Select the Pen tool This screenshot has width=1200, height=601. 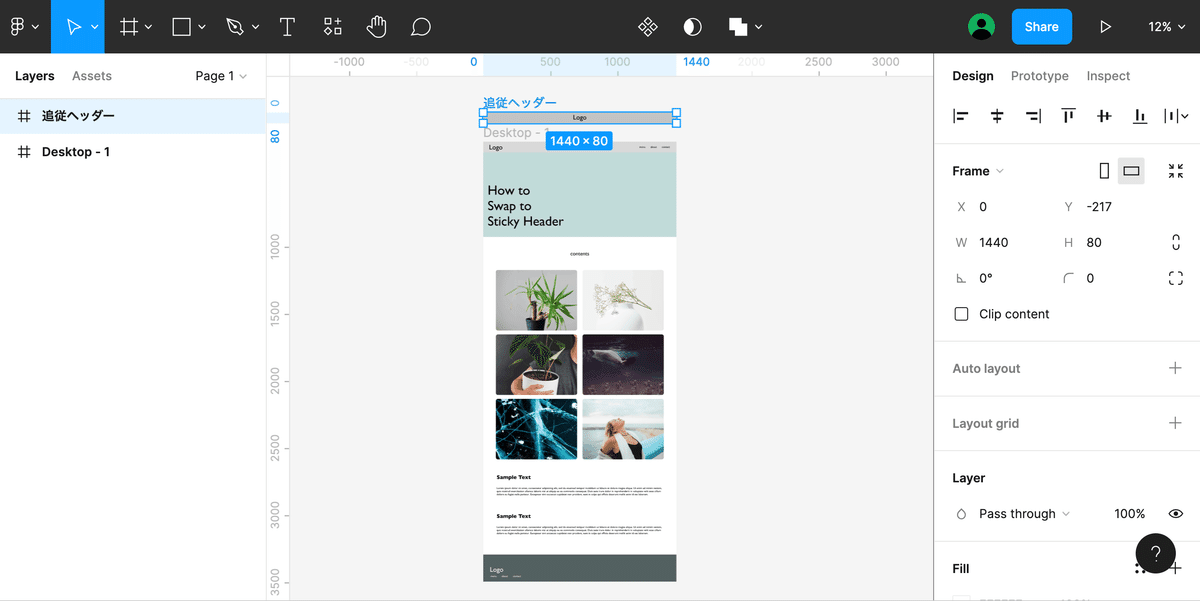coord(234,27)
